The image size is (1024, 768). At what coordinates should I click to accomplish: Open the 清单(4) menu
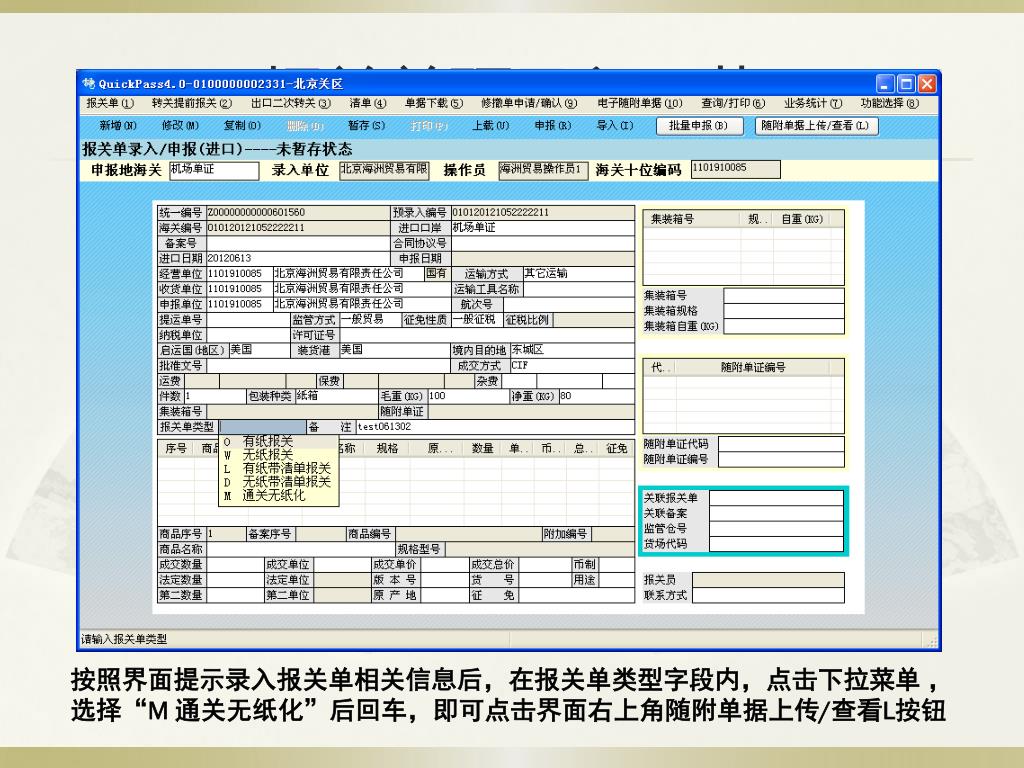click(368, 103)
